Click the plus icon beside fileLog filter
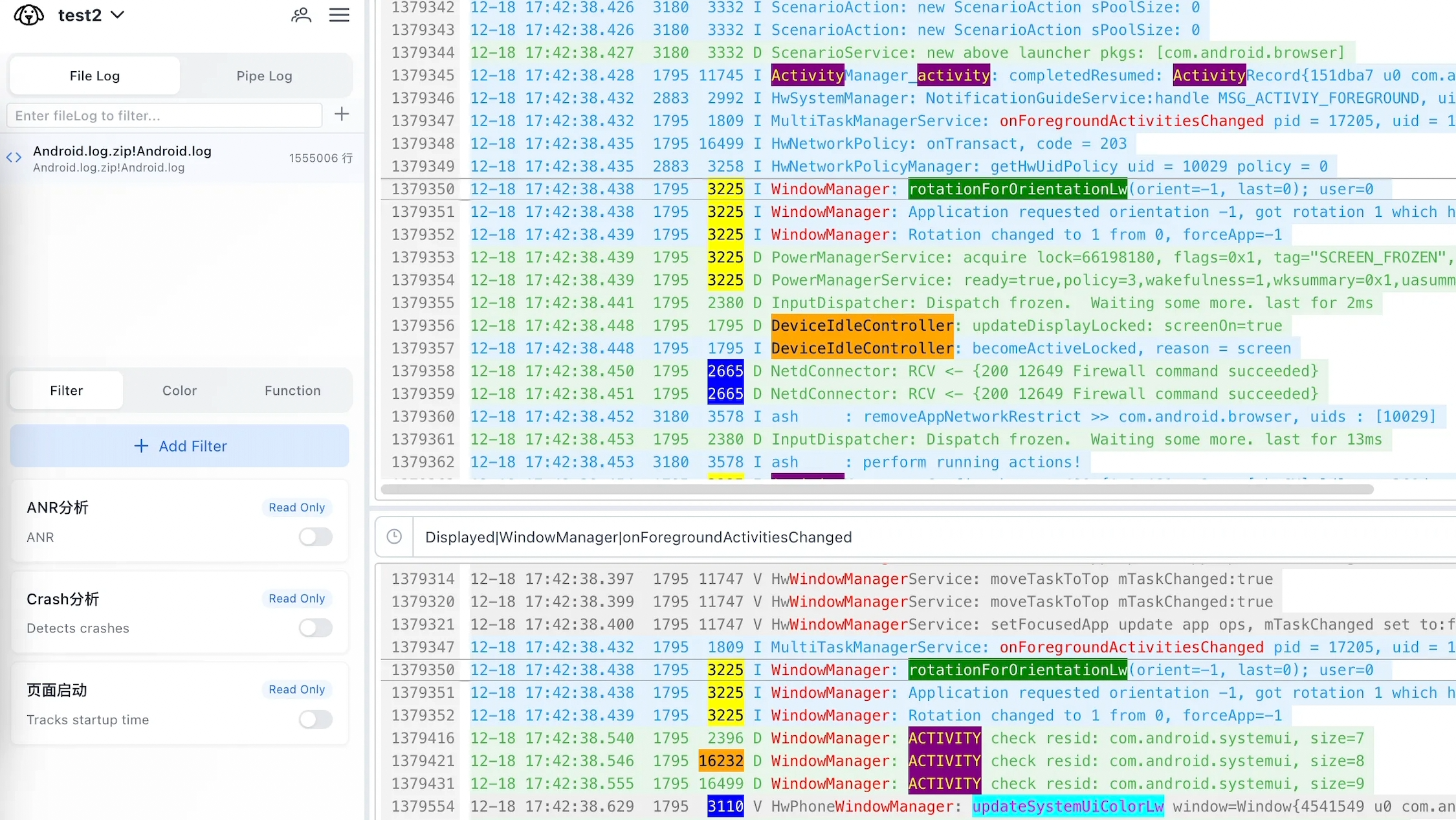Viewport: 1456px width, 820px height. 342,115
